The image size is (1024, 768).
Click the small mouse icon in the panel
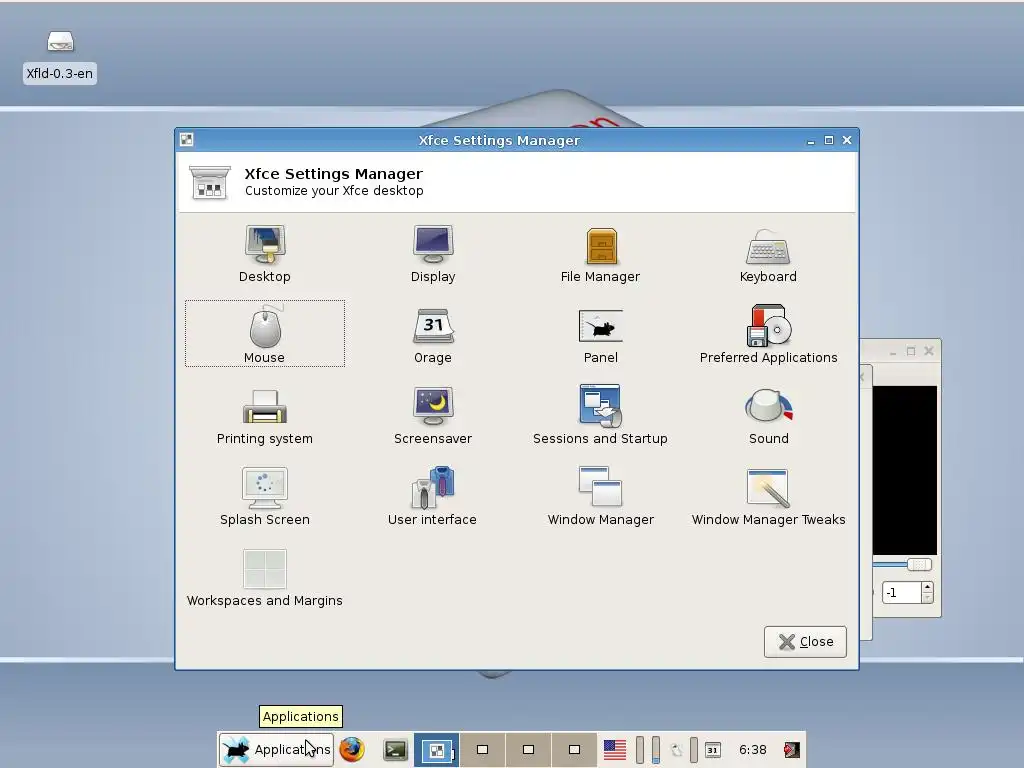click(677, 750)
